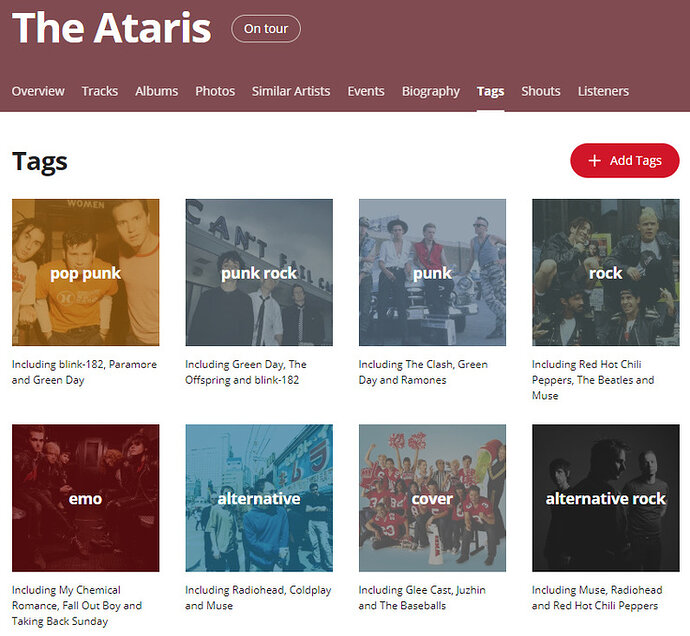Open the cover tag thumbnail
Image resolution: width=690 pixels, height=636 pixels.
433,498
